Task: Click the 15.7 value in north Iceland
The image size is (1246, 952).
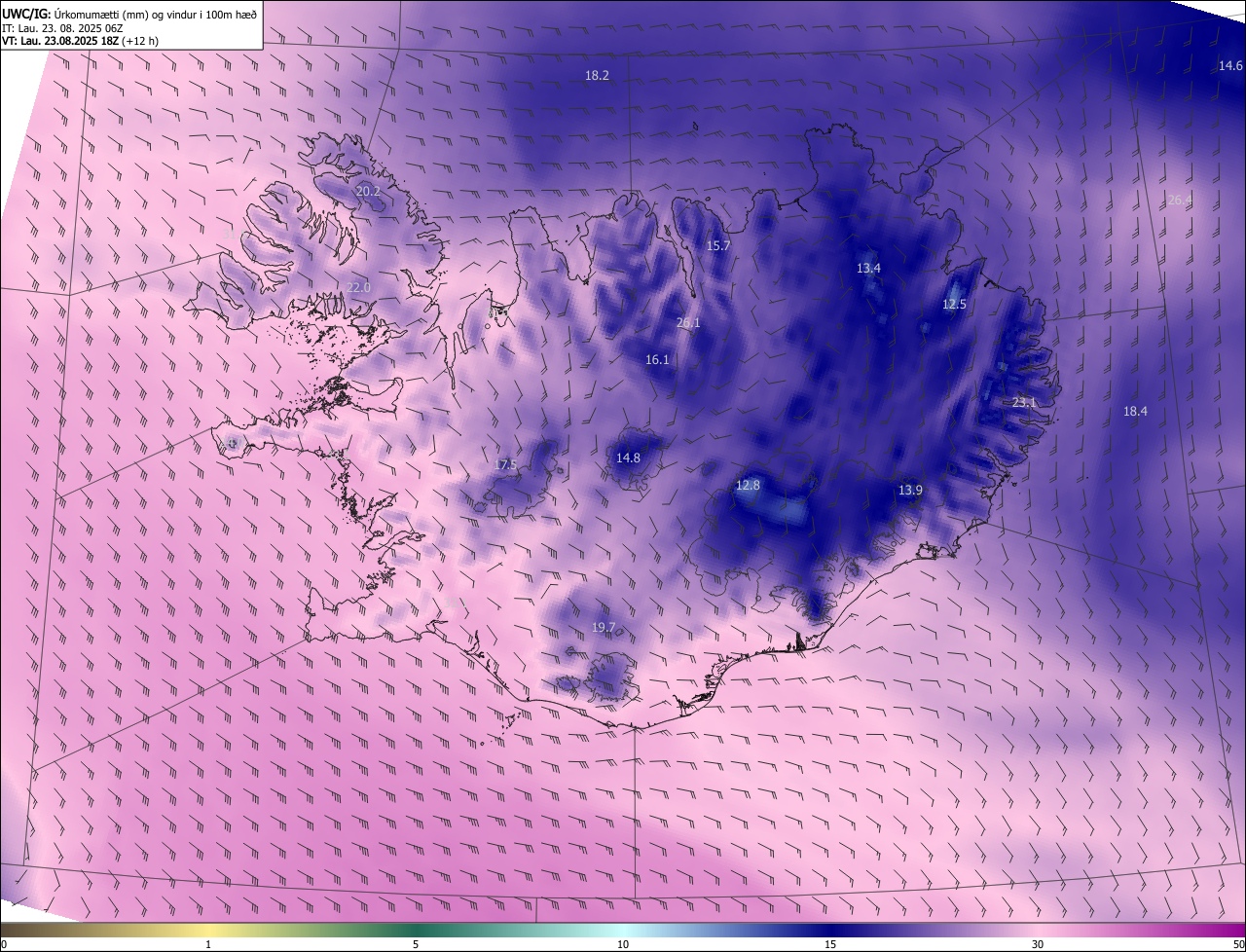Action: click(x=717, y=246)
